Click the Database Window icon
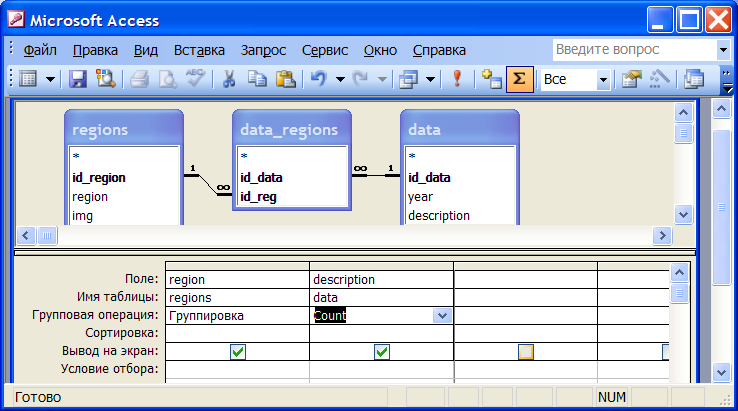The height and width of the screenshot is (411, 738). pos(694,79)
